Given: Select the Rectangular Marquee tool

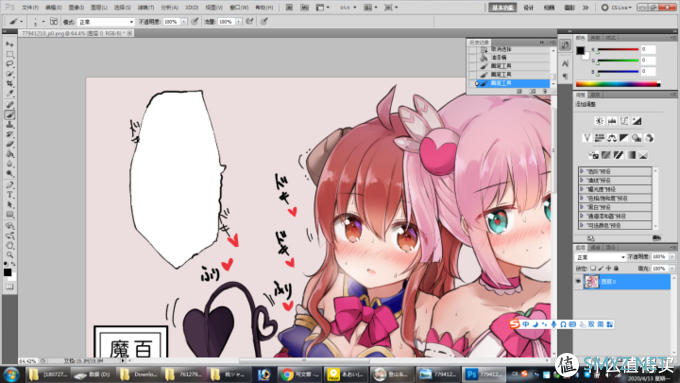Looking at the screenshot, I should click(x=10, y=54).
